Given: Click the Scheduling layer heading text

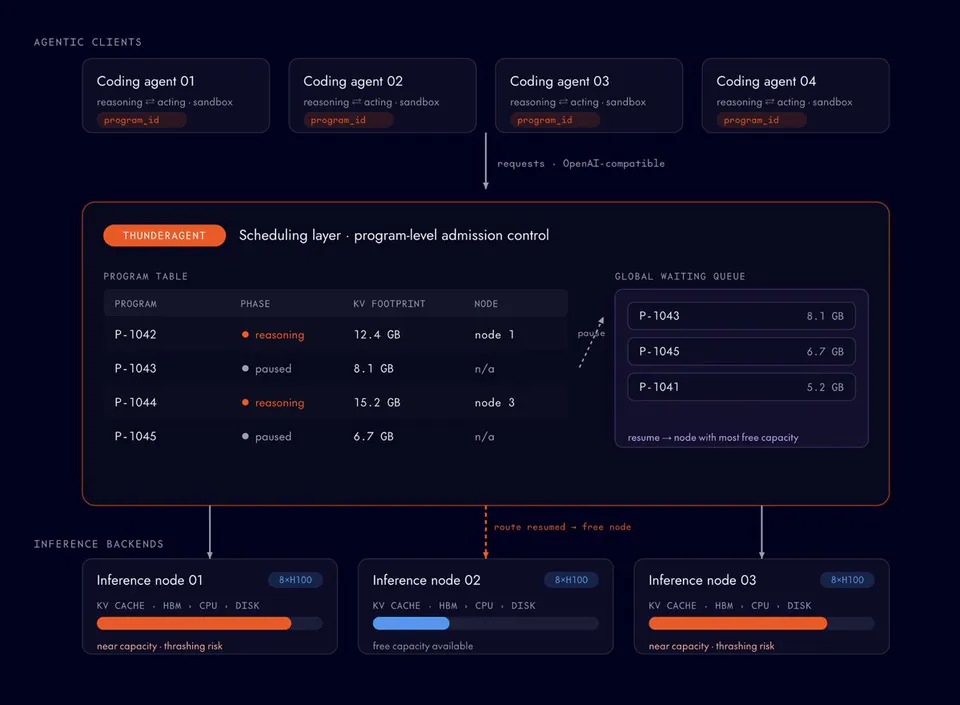Looking at the screenshot, I should coord(394,236).
